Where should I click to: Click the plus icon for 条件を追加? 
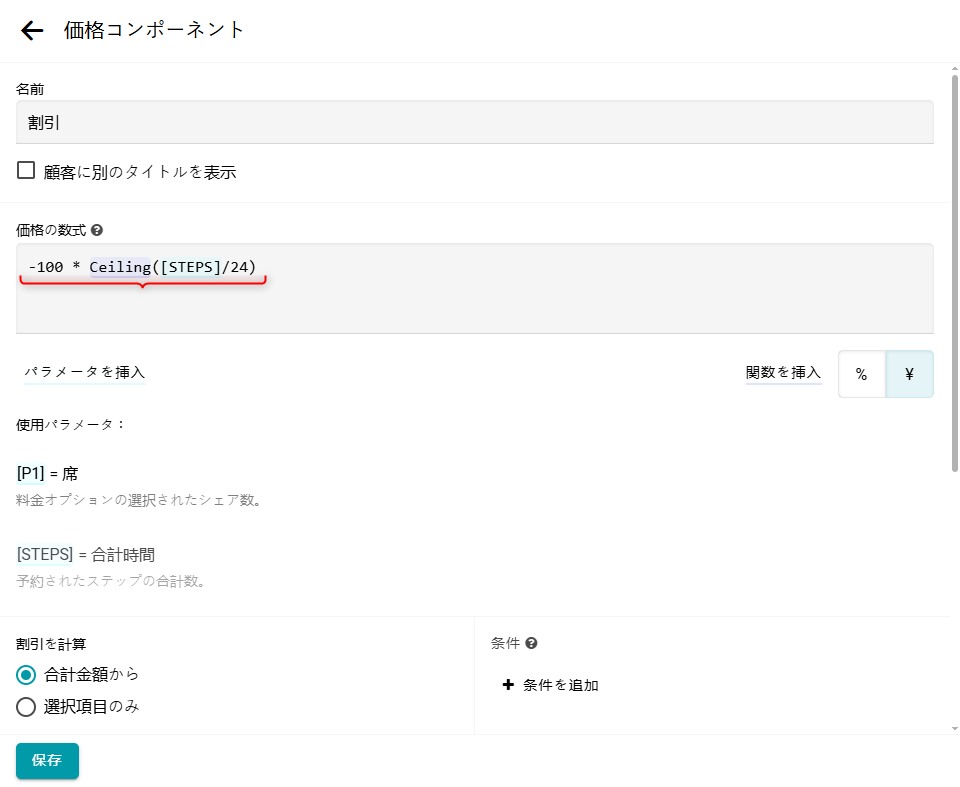point(508,685)
